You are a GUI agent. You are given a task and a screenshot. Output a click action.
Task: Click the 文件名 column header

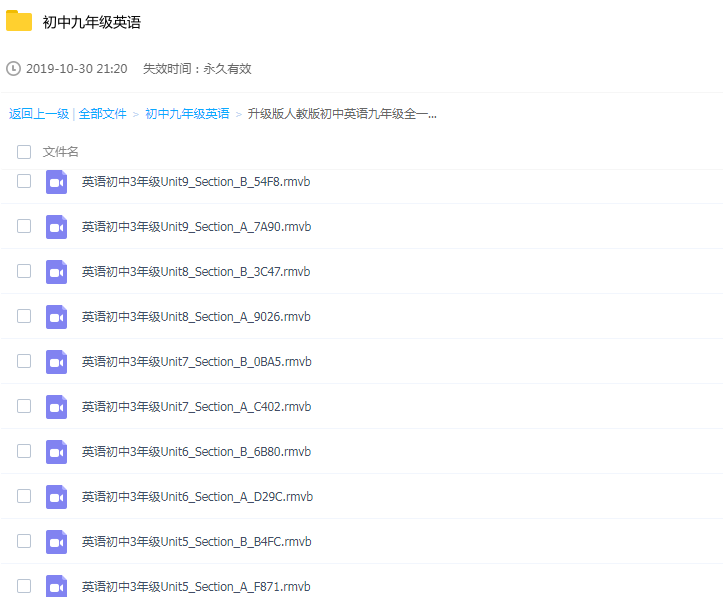pos(61,152)
